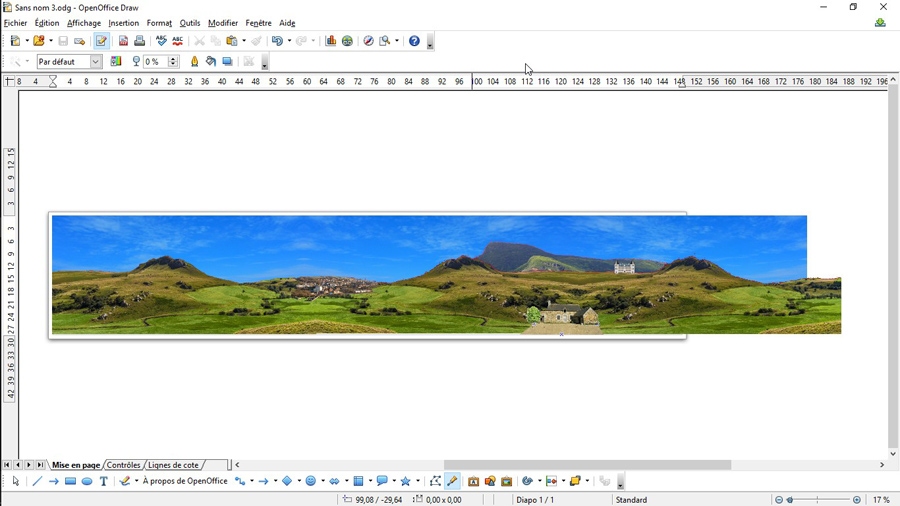Select the Ellipse drawing tool
This screenshot has width=900, height=506.
(x=87, y=481)
